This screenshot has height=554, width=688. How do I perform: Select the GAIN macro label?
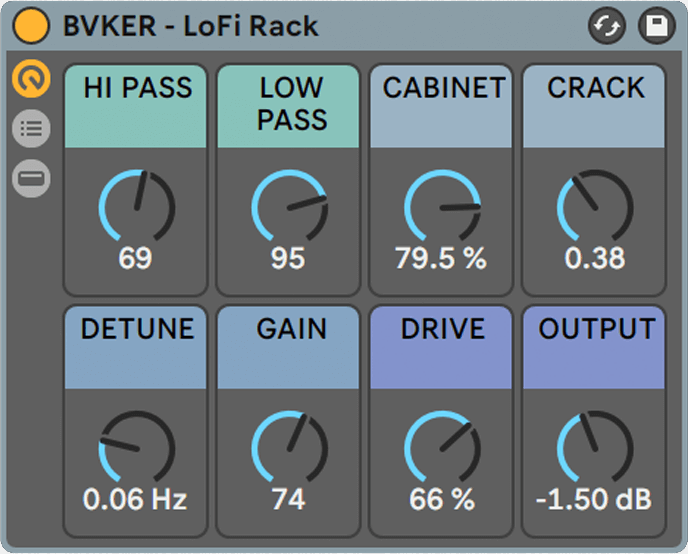coord(291,328)
